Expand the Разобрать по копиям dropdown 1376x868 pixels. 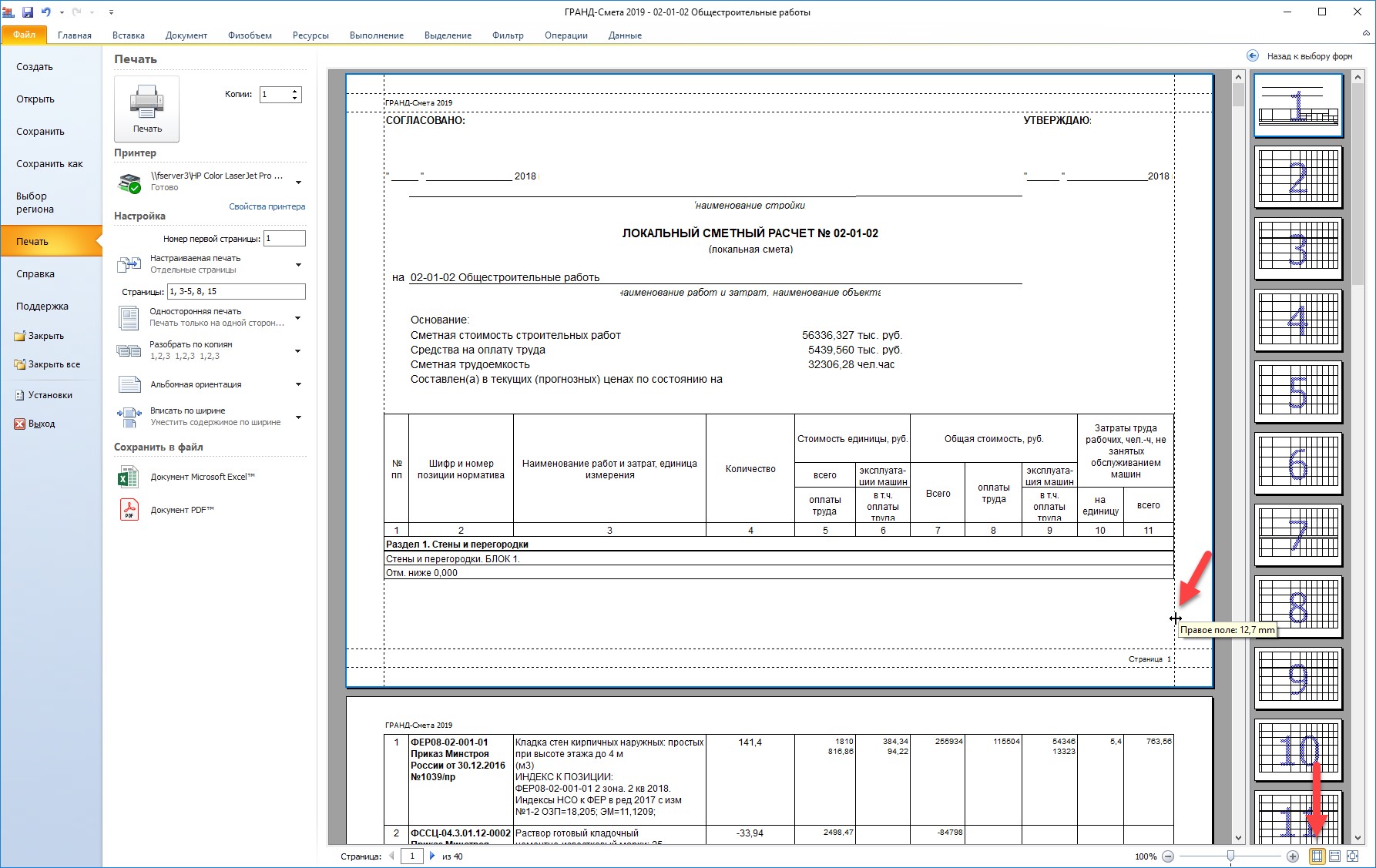(x=298, y=350)
